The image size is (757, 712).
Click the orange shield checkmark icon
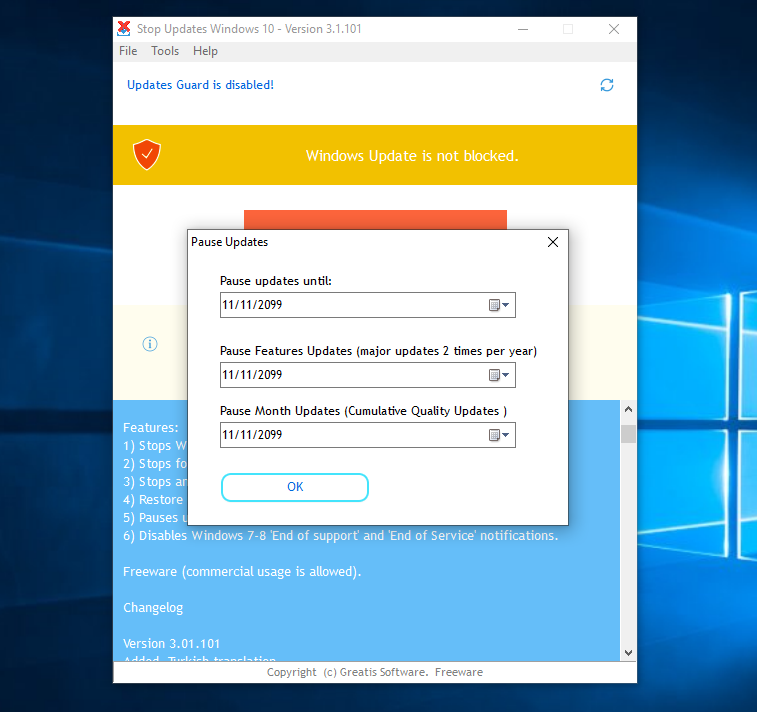pos(147,154)
